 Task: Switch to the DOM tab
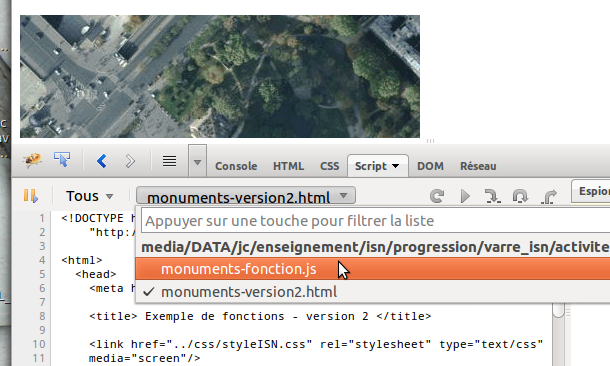pyautogui.click(x=430, y=166)
